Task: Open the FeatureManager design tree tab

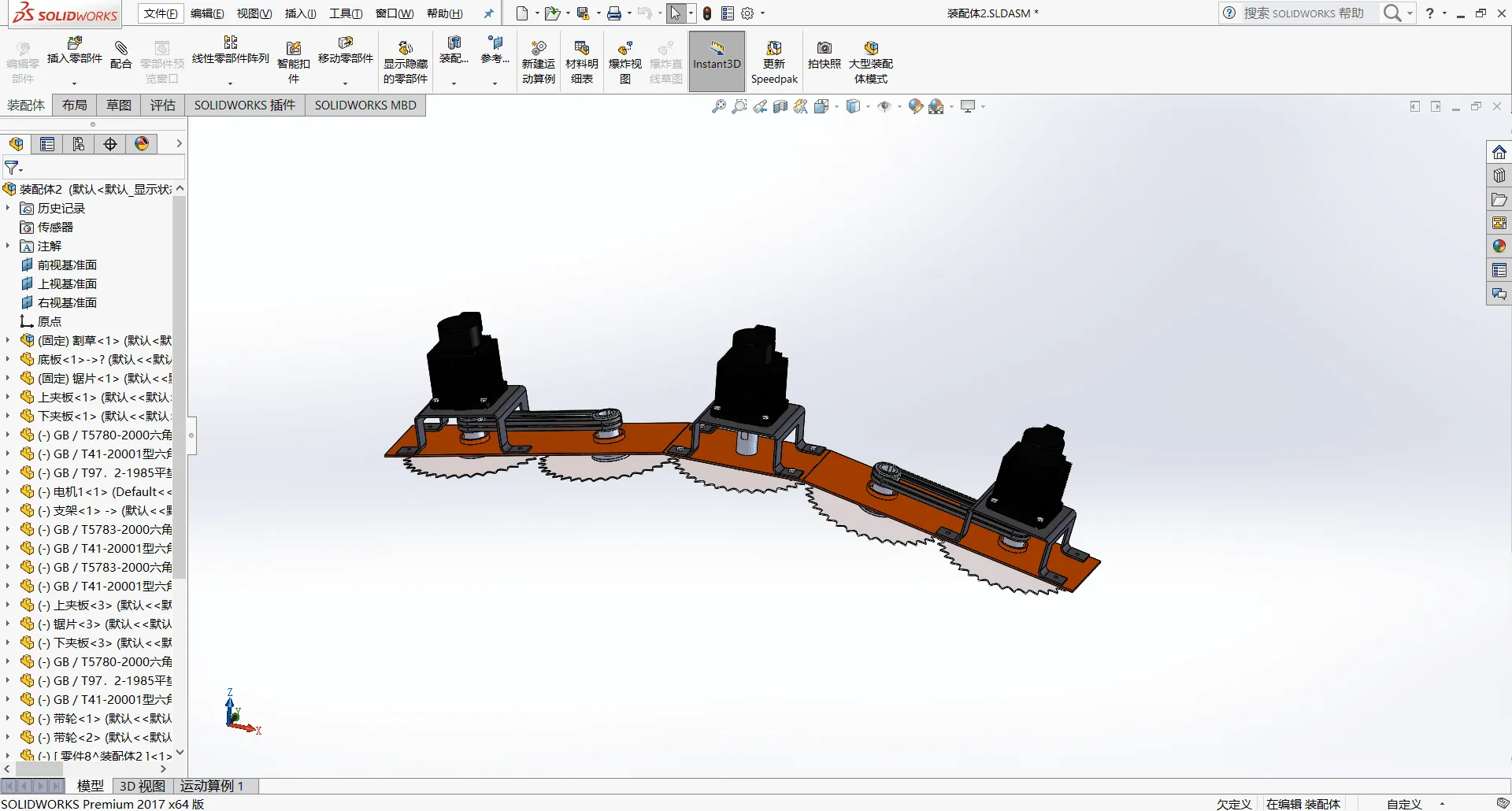Action: [16, 144]
